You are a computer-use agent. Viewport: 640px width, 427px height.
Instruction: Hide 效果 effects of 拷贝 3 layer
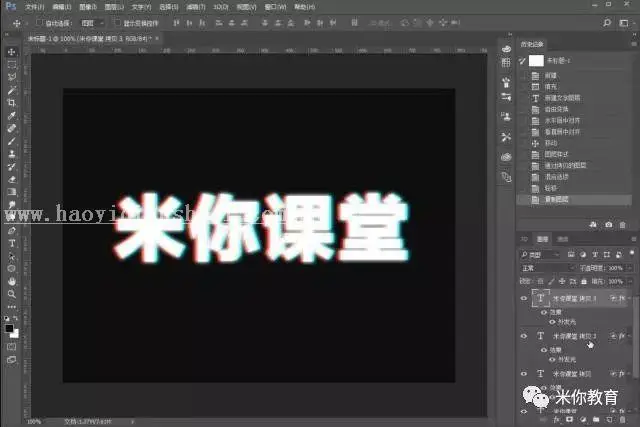[544, 312]
